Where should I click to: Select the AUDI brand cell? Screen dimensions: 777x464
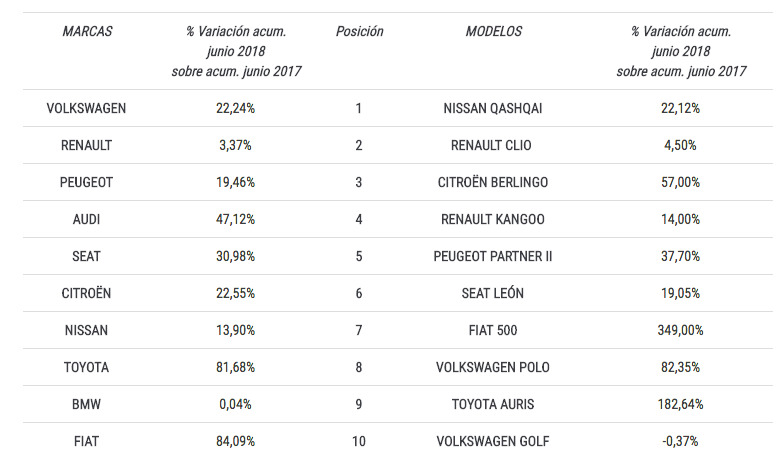(x=87, y=219)
